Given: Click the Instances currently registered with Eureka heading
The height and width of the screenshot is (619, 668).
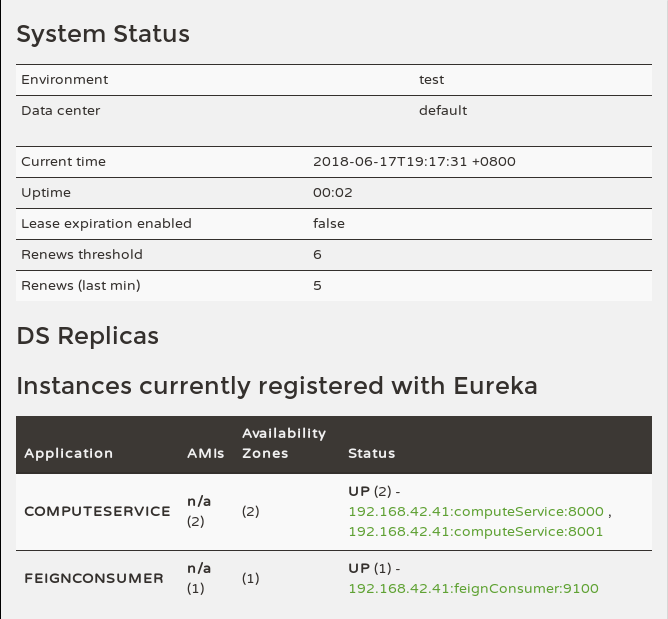Looking at the screenshot, I should [x=277, y=385].
